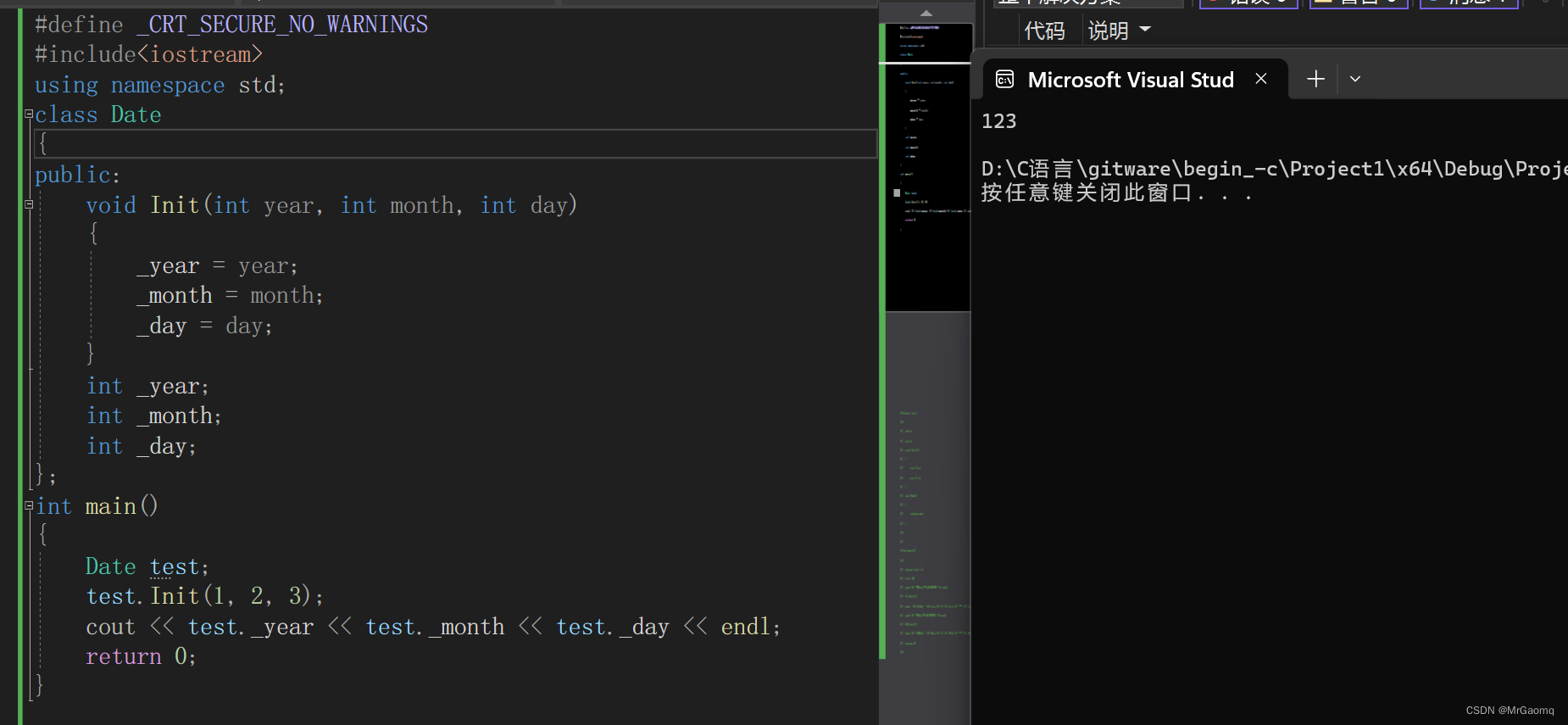The height and width of the screenshot is (725, 1568).
Task: Open a new terminal tab with plus
Action: click(x=1315, y=79)
